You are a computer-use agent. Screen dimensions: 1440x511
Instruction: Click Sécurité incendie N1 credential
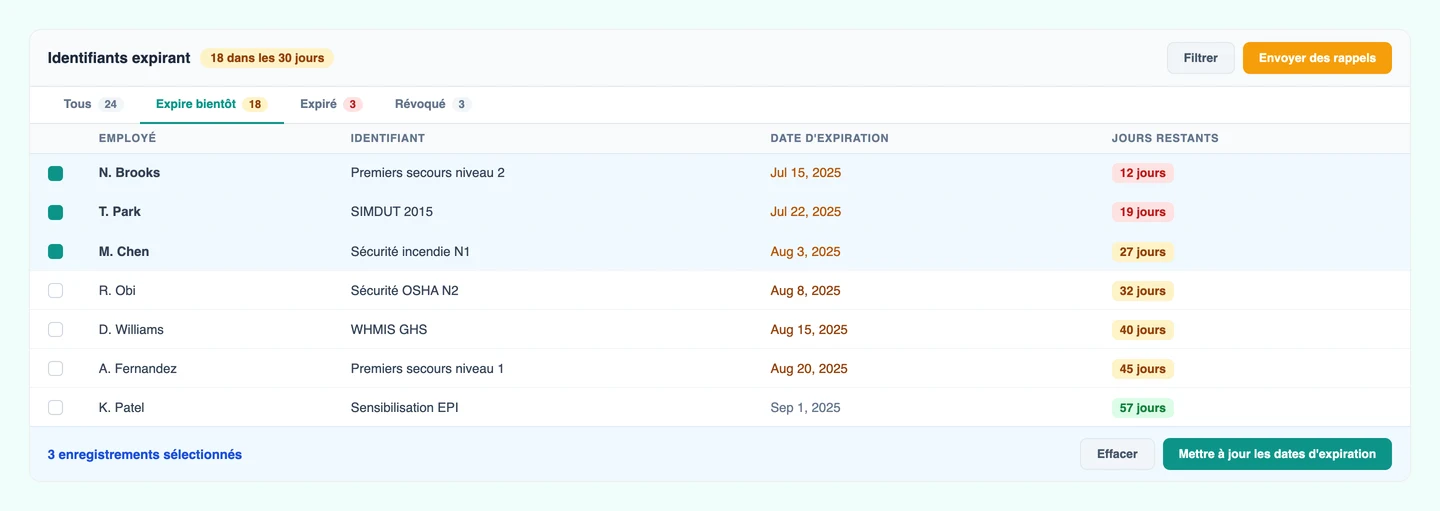click(410, 252)
